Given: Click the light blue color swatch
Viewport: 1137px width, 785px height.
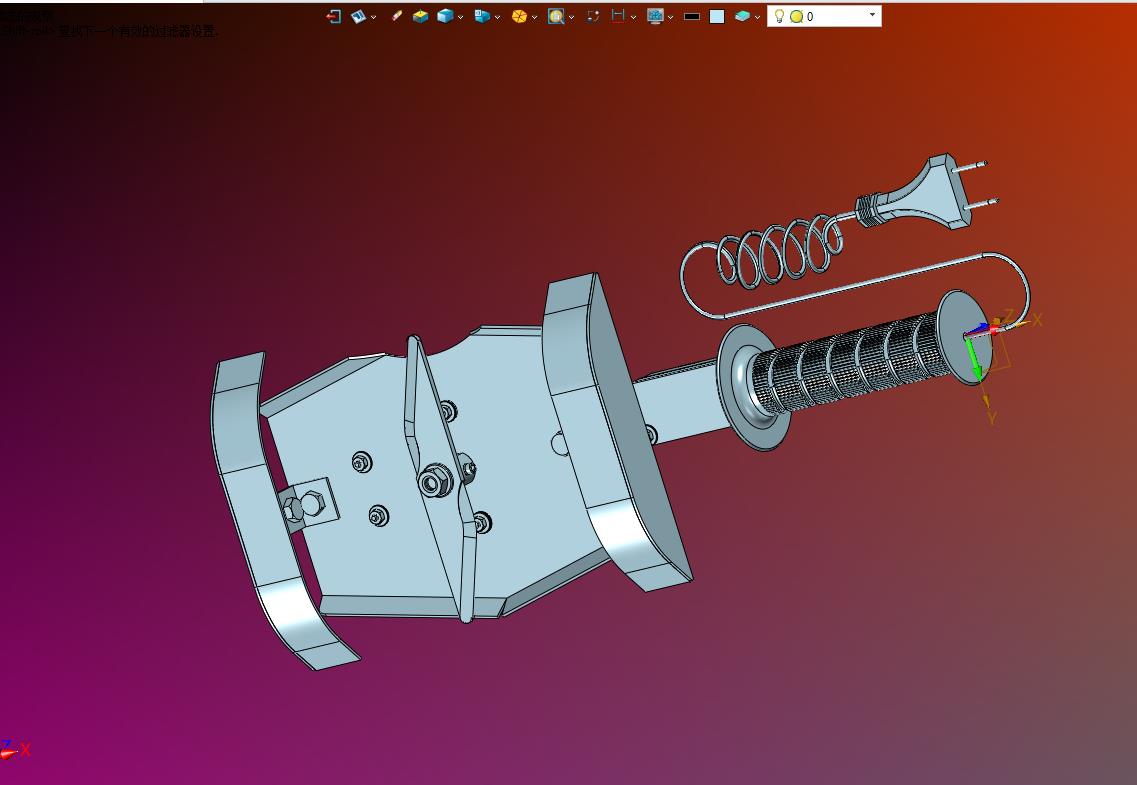Looking at the screenshot, I should tap(717, 17).
